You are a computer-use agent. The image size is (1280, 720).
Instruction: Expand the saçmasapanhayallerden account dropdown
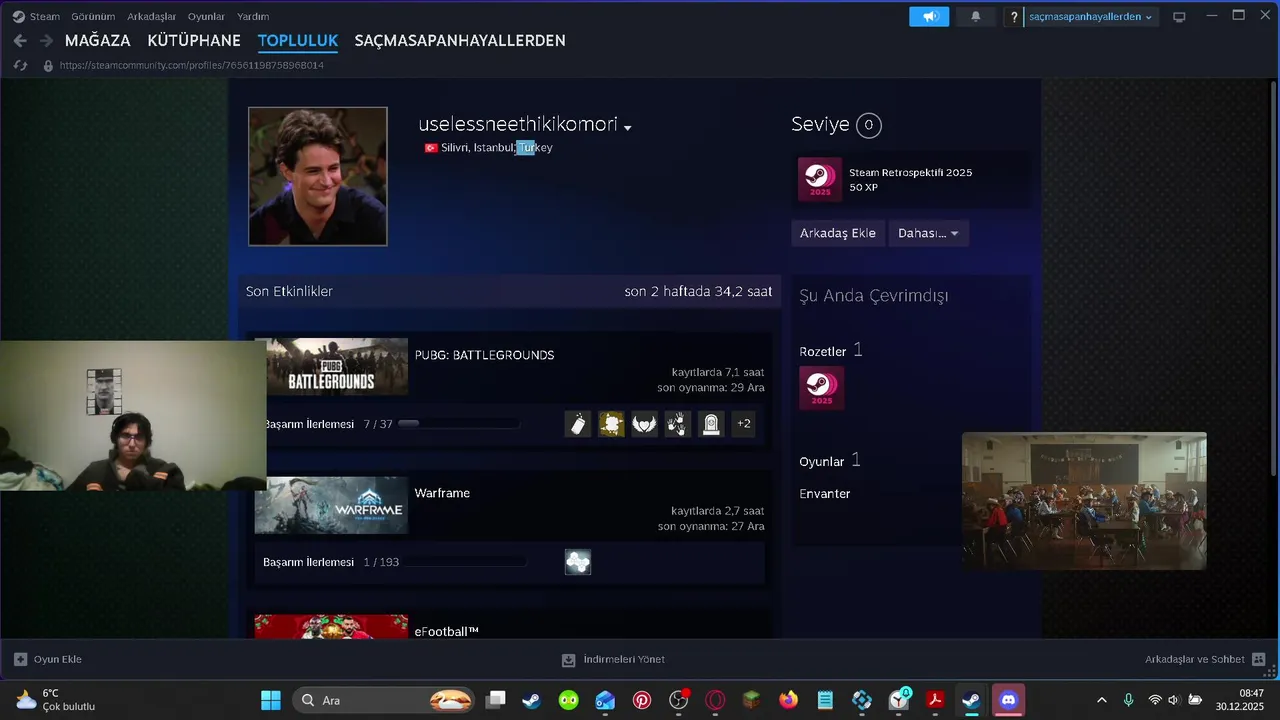(1090, 17)
